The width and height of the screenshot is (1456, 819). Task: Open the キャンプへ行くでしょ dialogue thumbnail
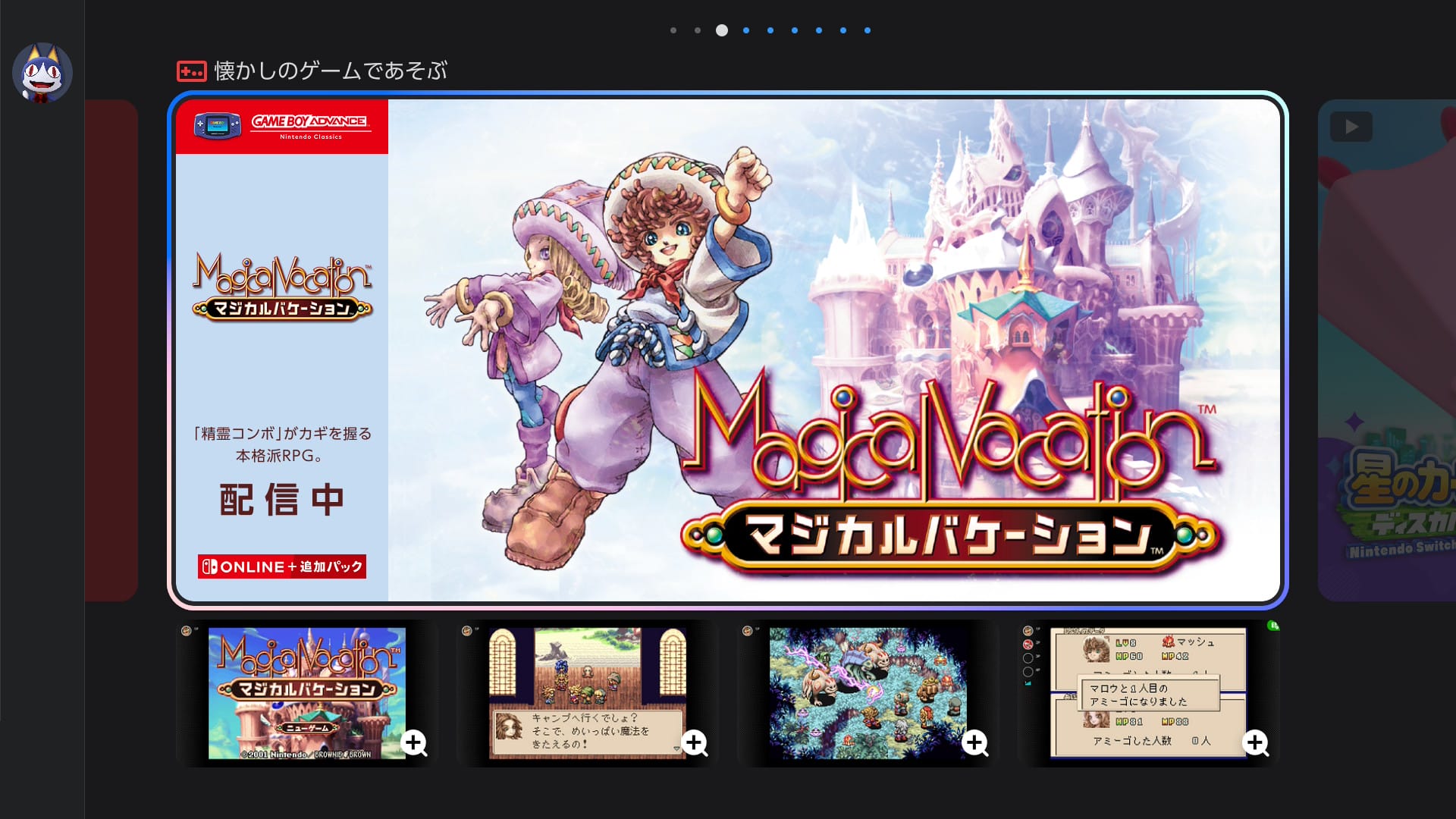click(x=588, y=693)
